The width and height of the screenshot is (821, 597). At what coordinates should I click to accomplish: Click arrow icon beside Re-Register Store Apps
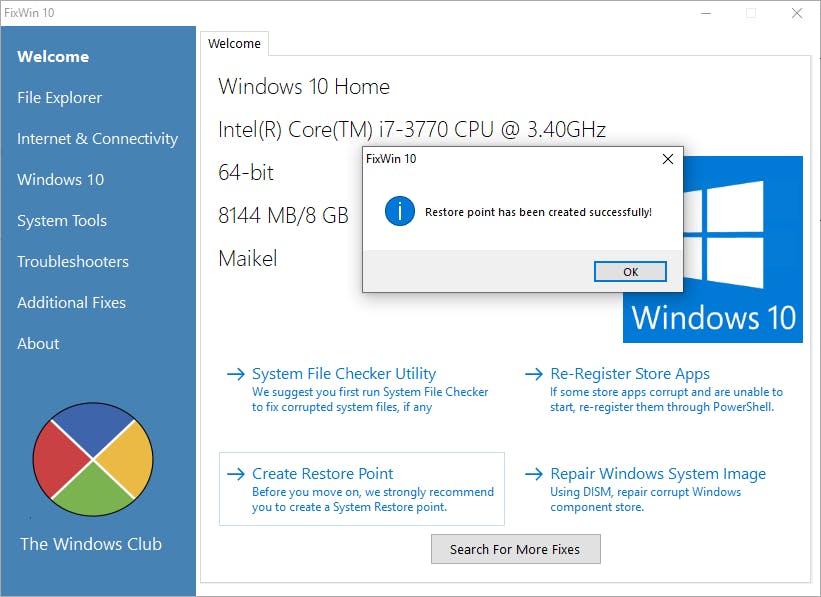(x=534, y=374)
